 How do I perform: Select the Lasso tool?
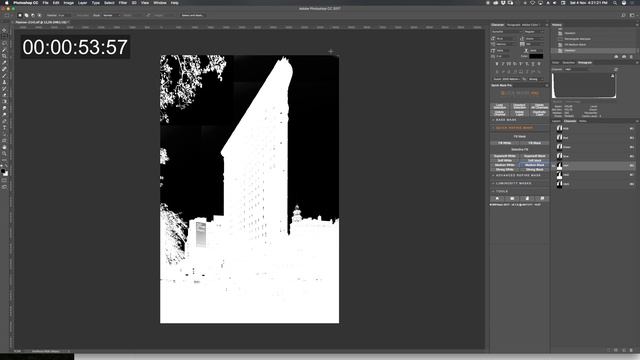click(4, 43)
